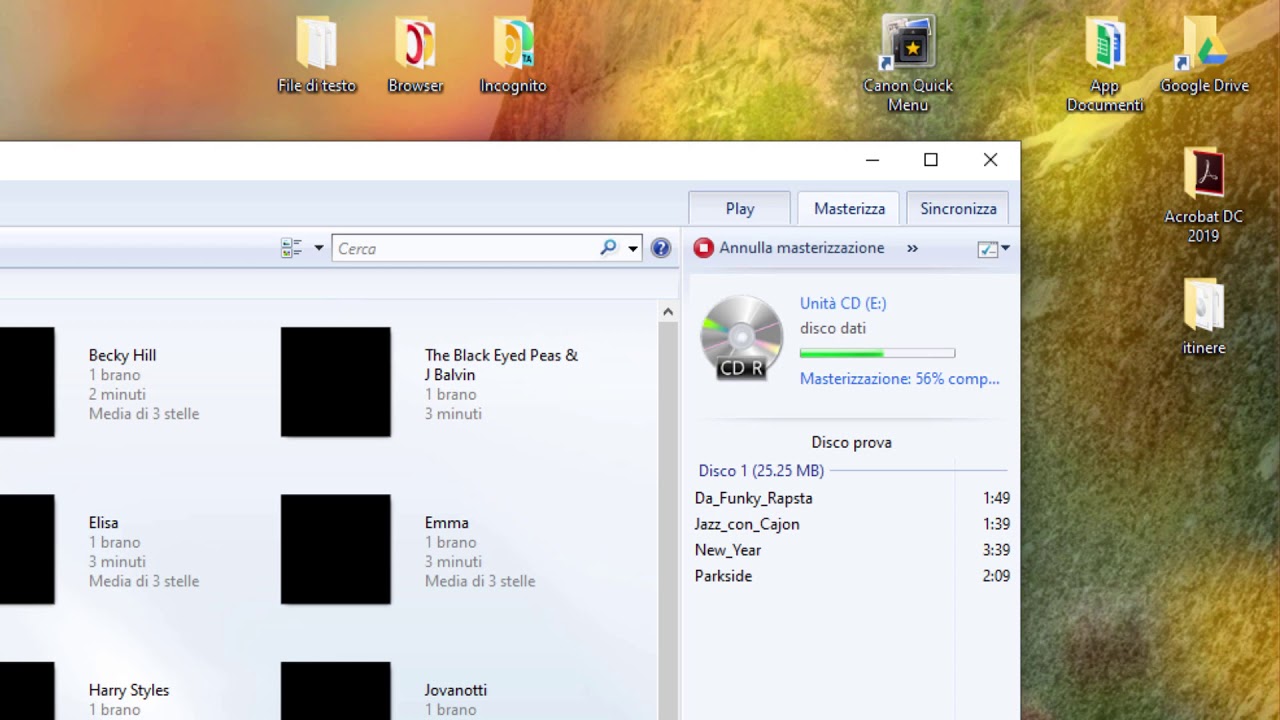Maximize the media player window
Image resolution: width=1280 pixels, height=720 pixels.
click(931, 160)
